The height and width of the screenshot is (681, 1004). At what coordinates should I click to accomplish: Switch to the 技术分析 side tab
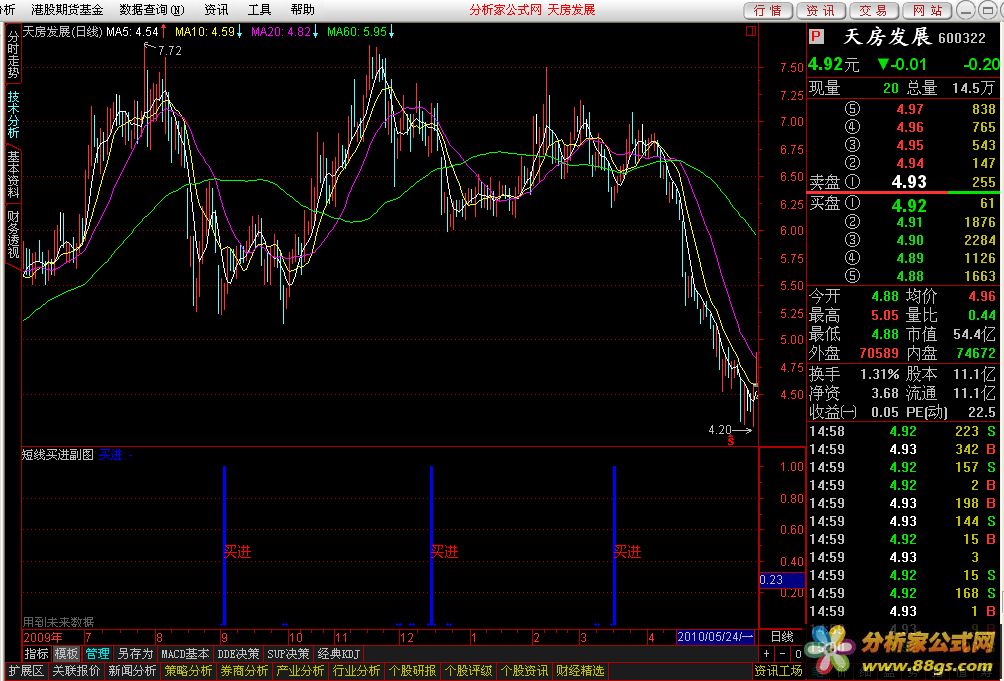click(13, 114)
